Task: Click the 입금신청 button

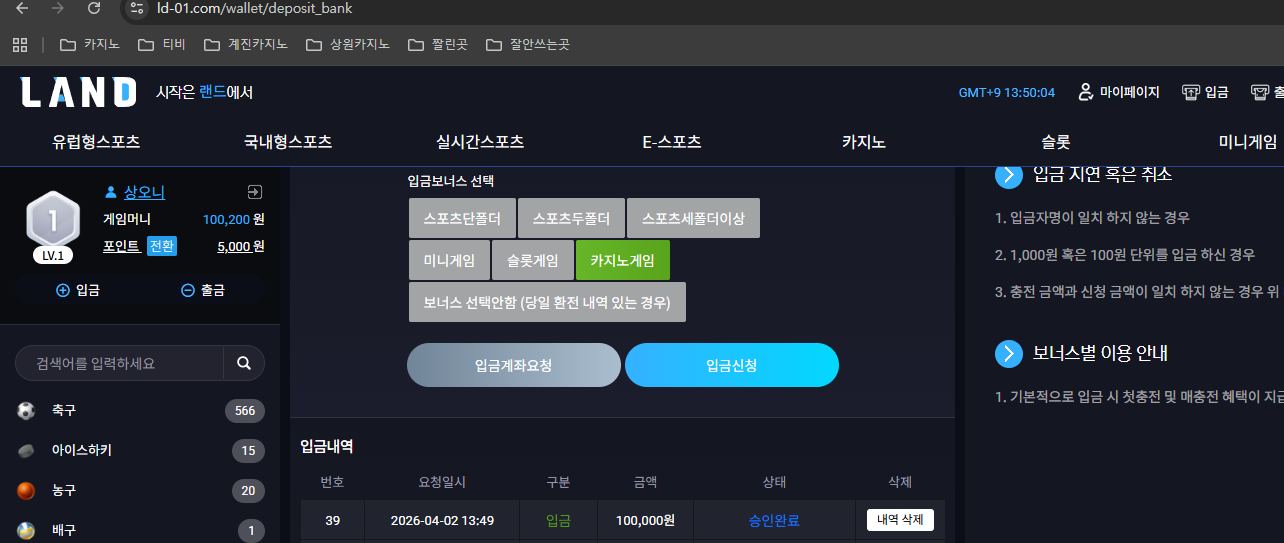Action: [732, 365]
